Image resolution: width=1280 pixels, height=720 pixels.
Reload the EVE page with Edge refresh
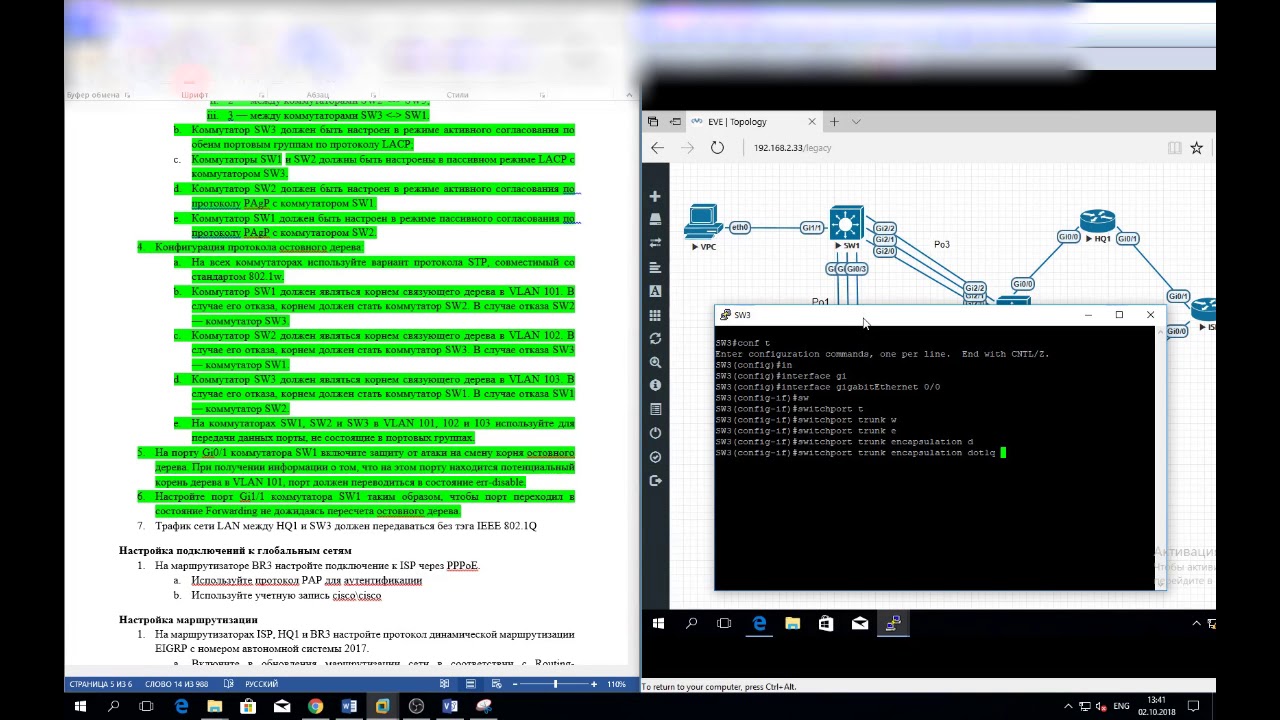[x=717, y=148]
